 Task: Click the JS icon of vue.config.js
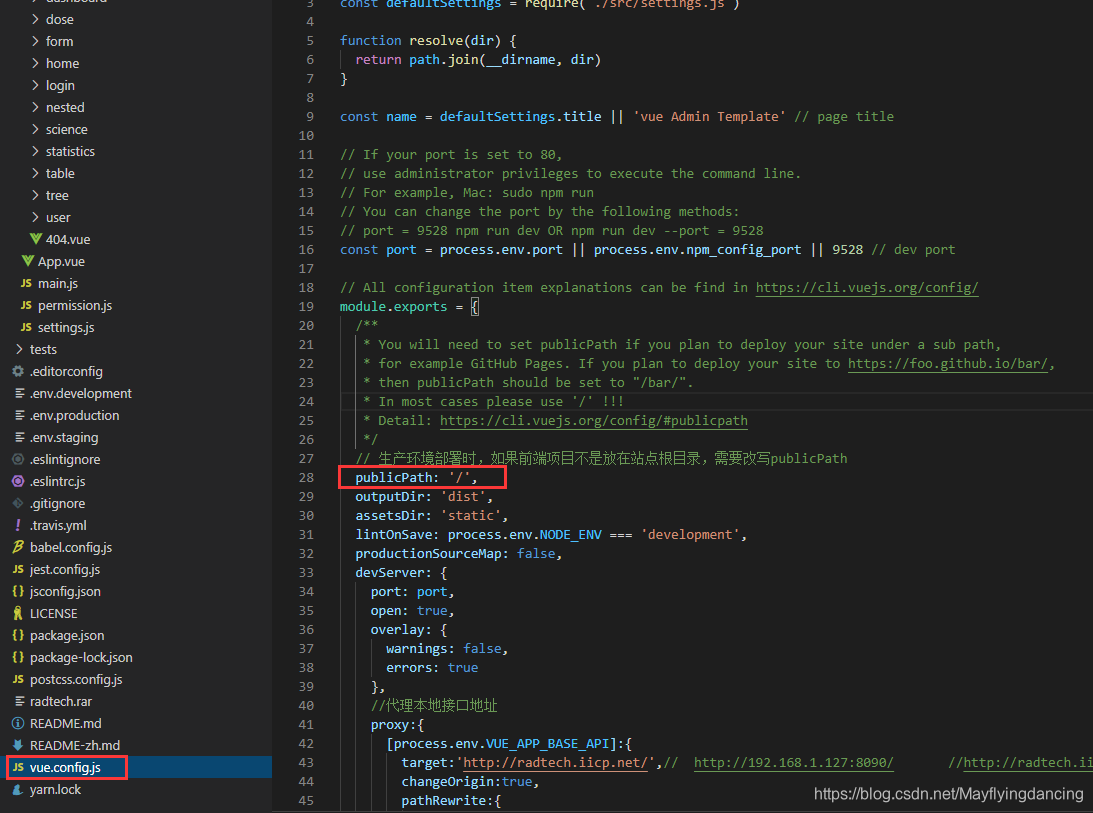[18, 768]
